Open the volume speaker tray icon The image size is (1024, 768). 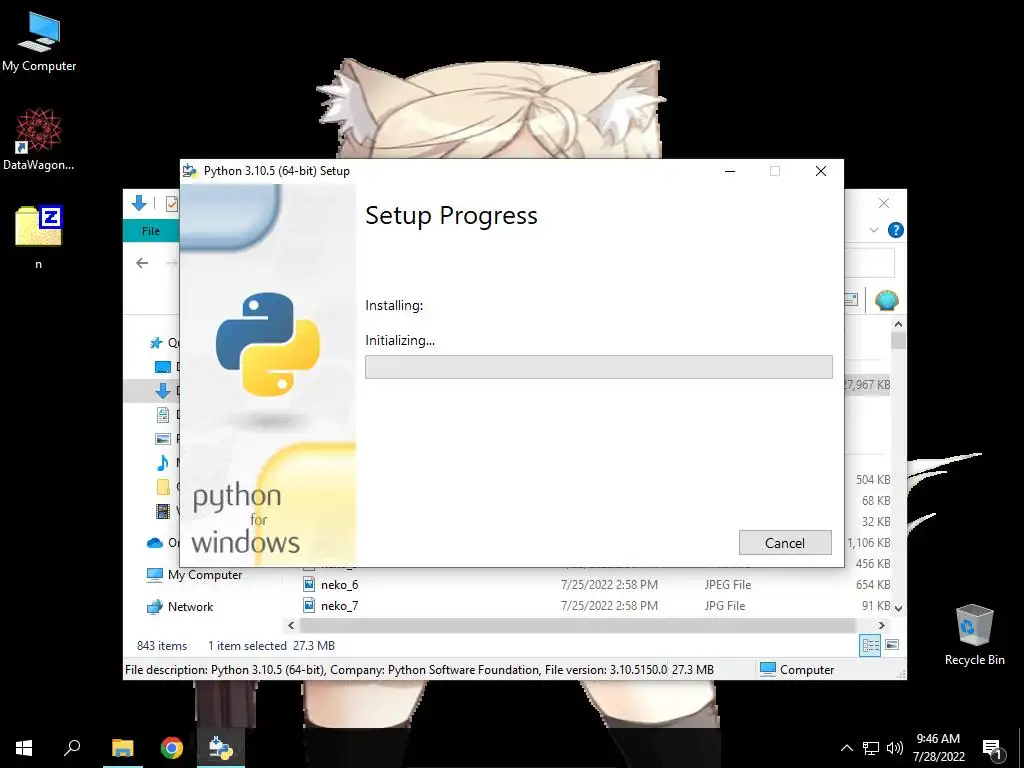point(895,748)
